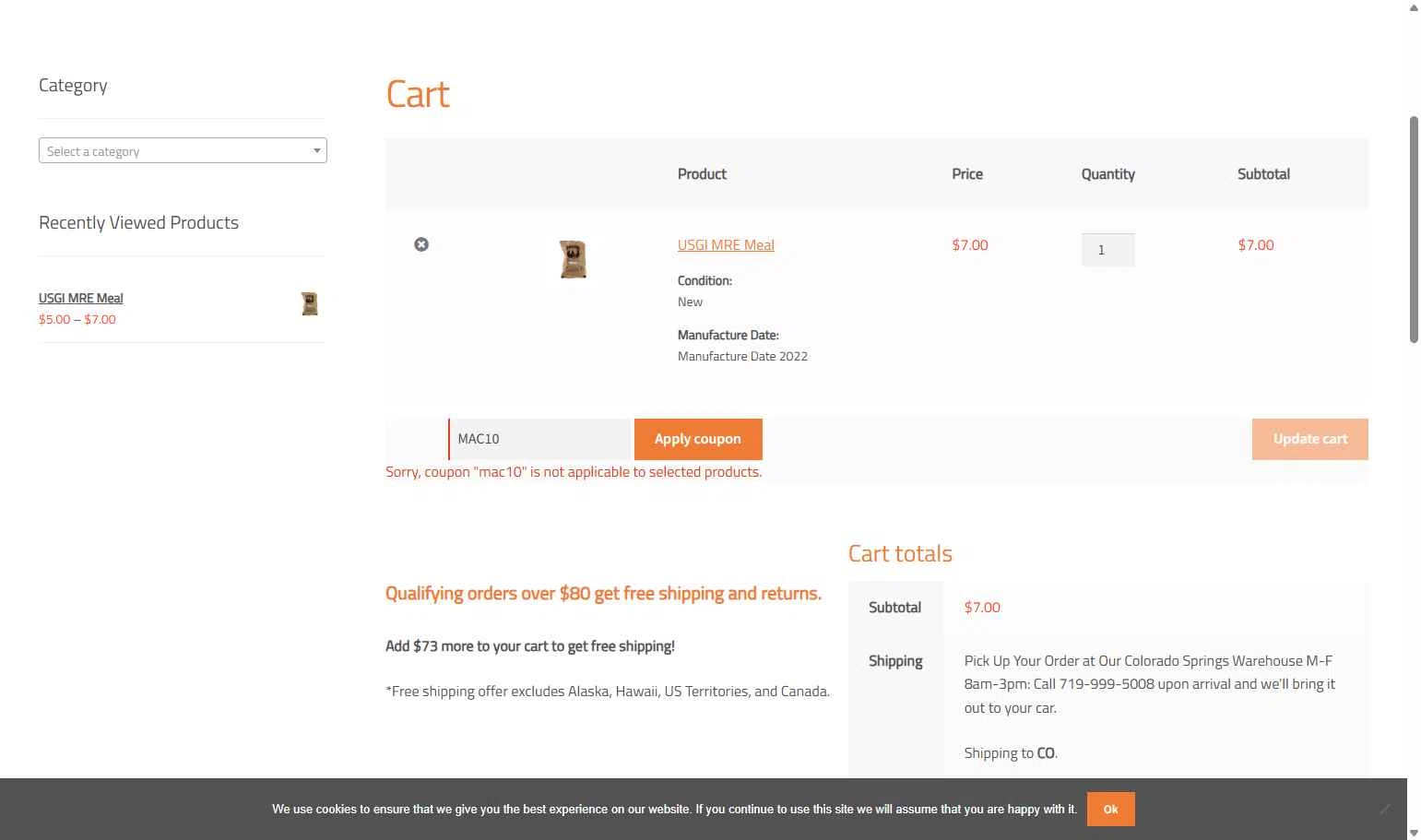Click the Add $73 more message
The image size is (1421, 840).
[x=530, y=645]
